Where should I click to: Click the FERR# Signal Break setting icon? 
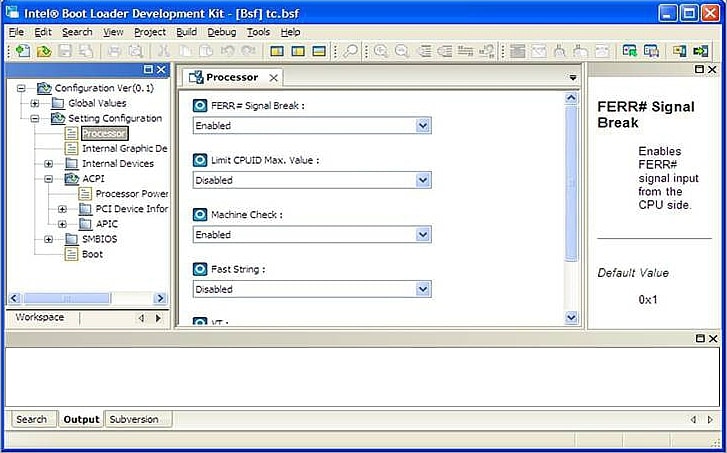[x=200, y=106]
